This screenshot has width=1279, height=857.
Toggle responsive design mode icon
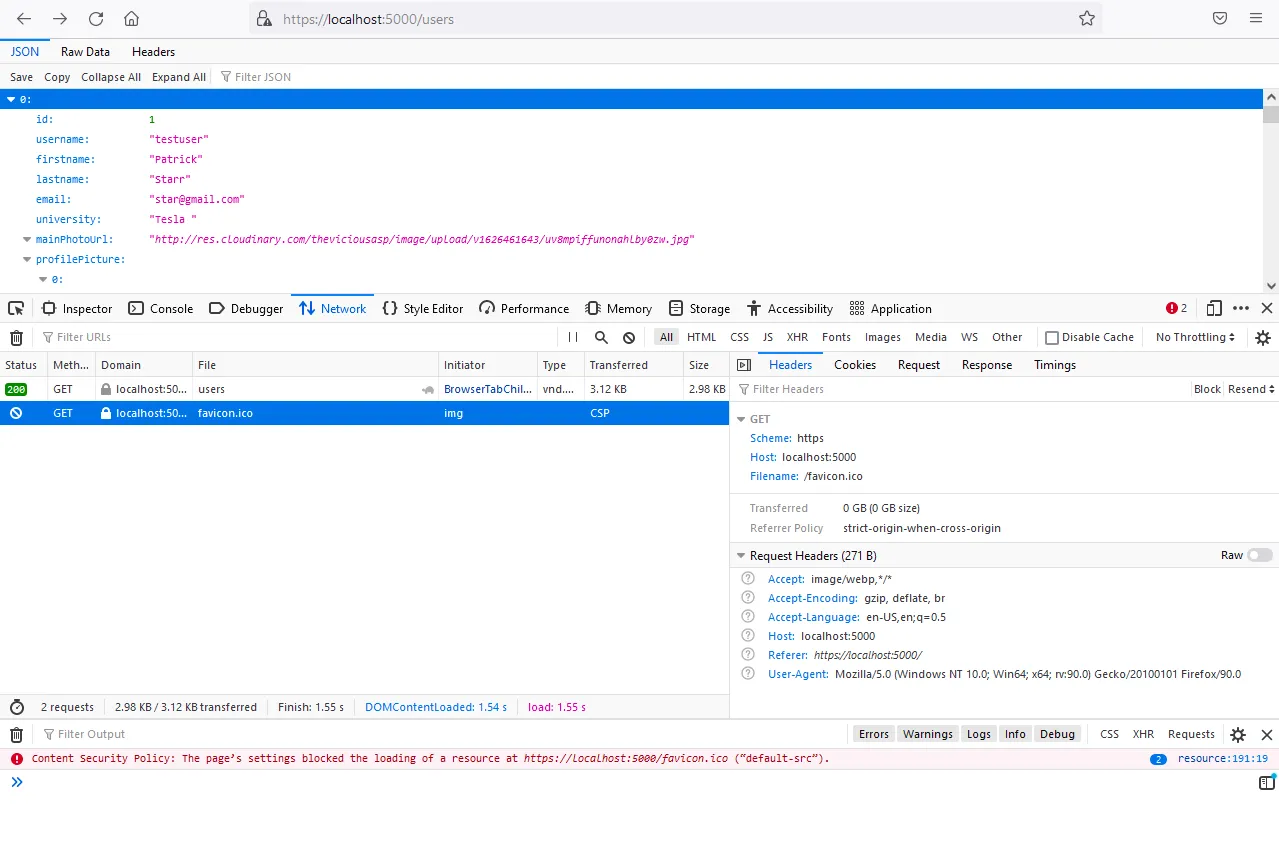(1214, 308)
